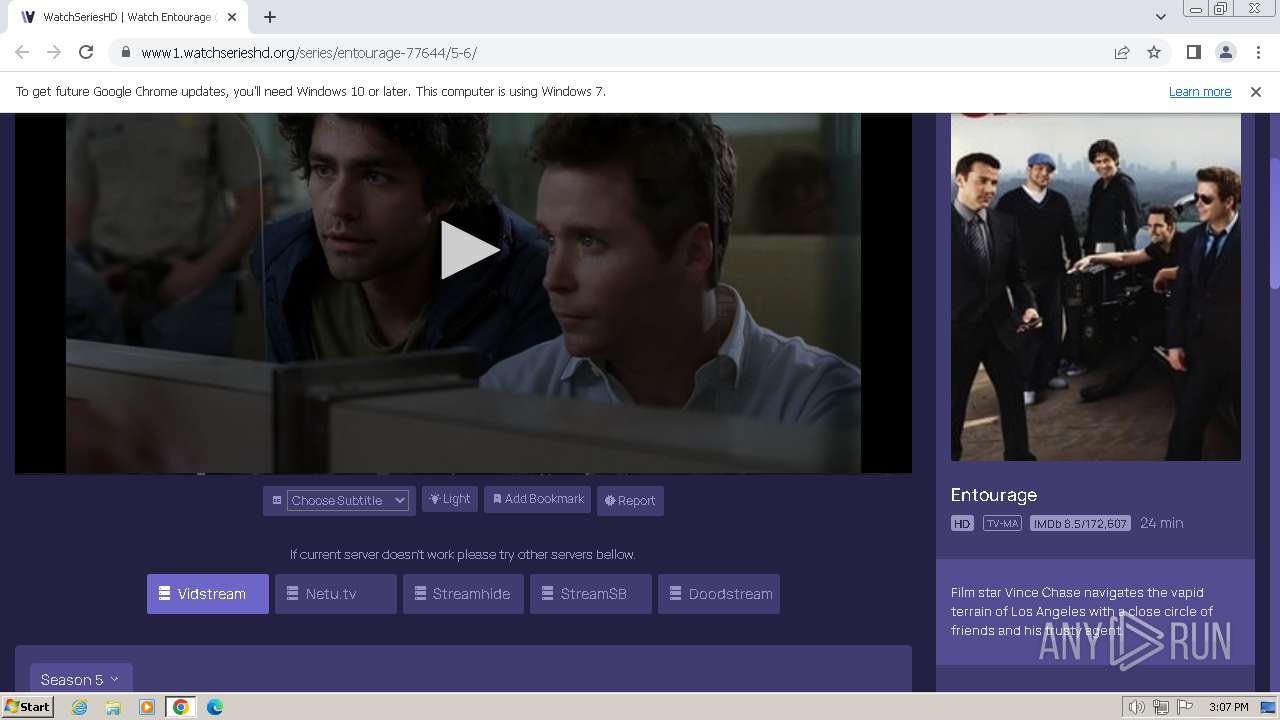The image size is (1280, 720).
Task: Click the 24 min duration text
Action: pyautogui.click(x=1162, y=523)
